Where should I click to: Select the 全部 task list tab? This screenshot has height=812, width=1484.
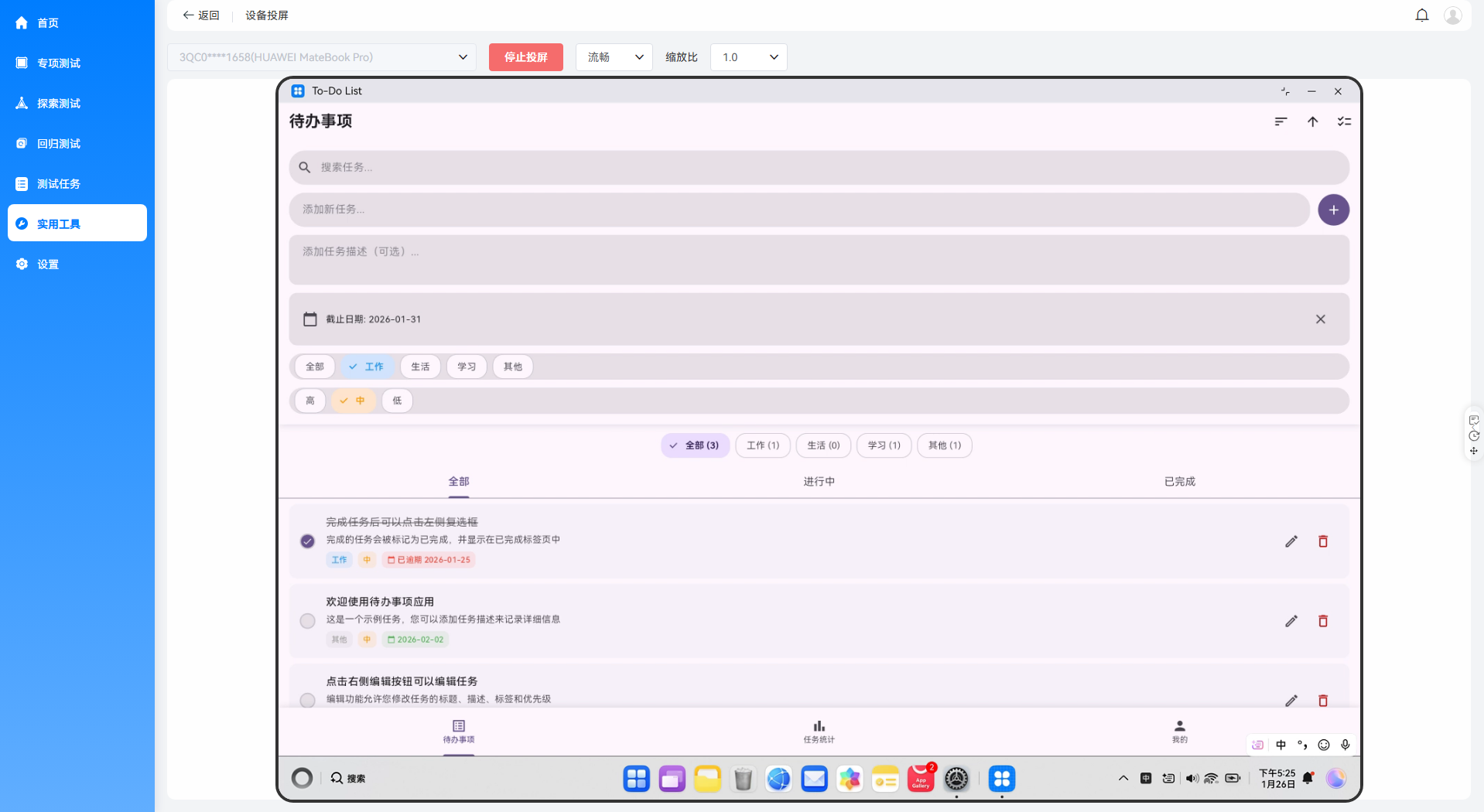point(459,481)
